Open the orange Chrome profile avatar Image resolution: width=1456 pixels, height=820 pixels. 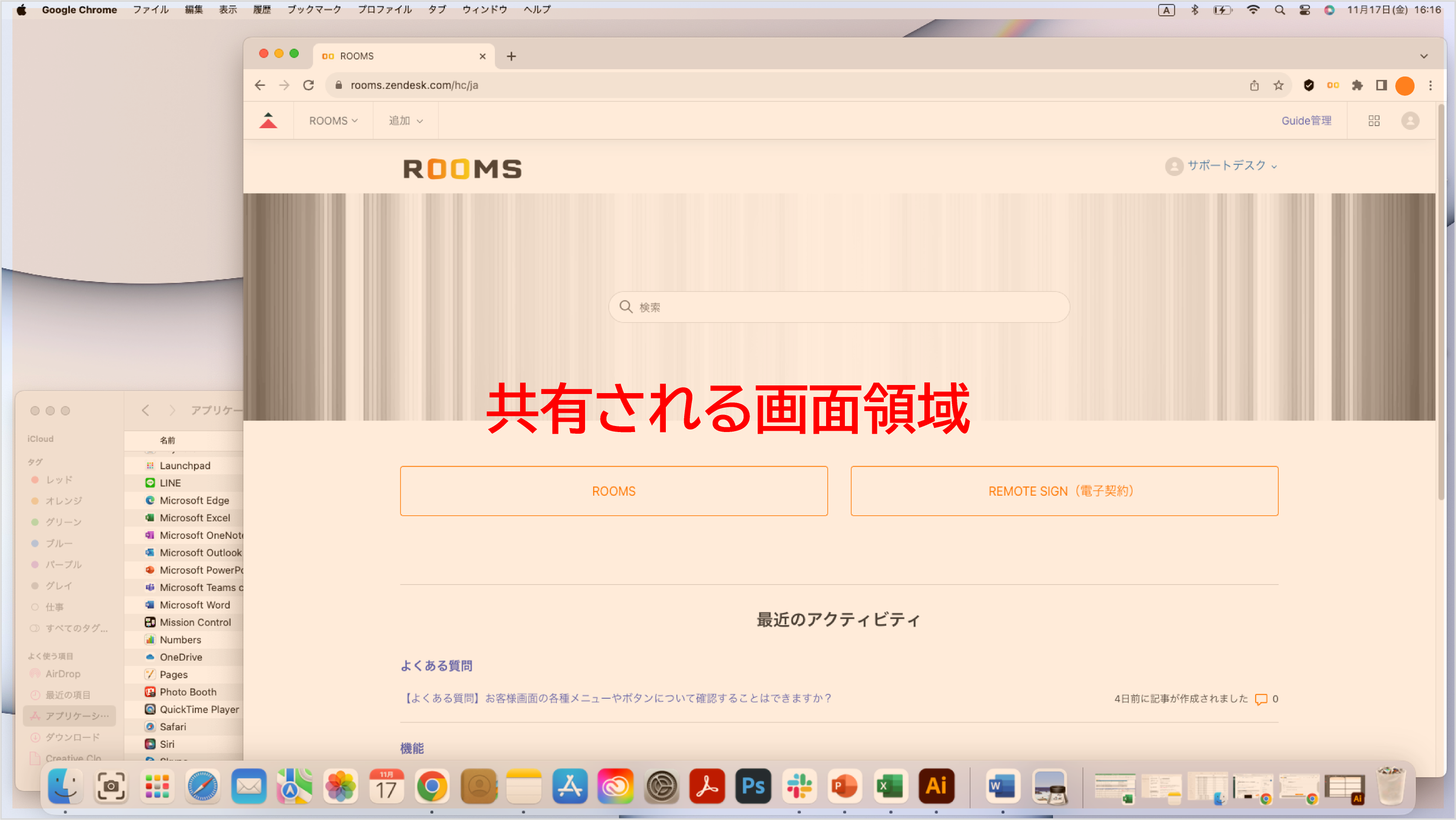(x=1405, y=85)
